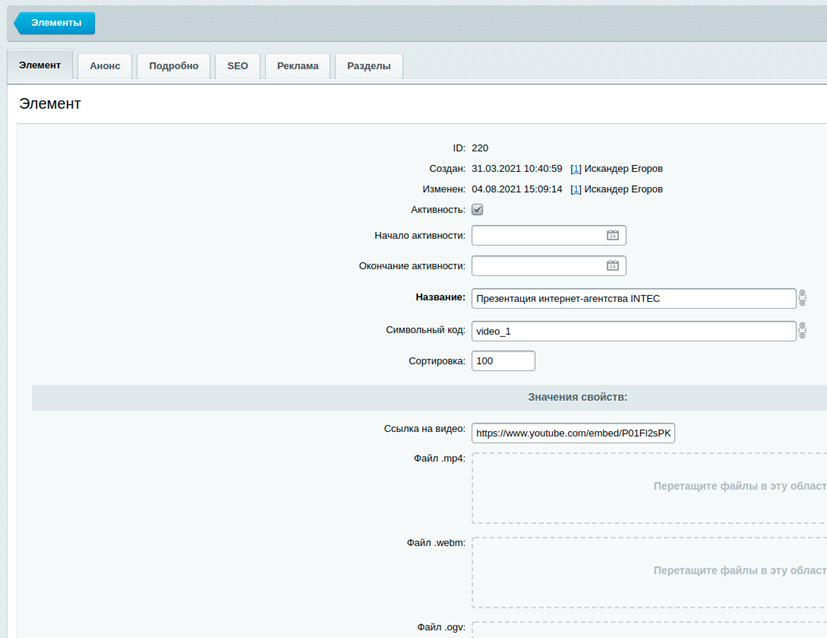
Task: Click link icon beside Символьный код field
Action: pos(802,331)
